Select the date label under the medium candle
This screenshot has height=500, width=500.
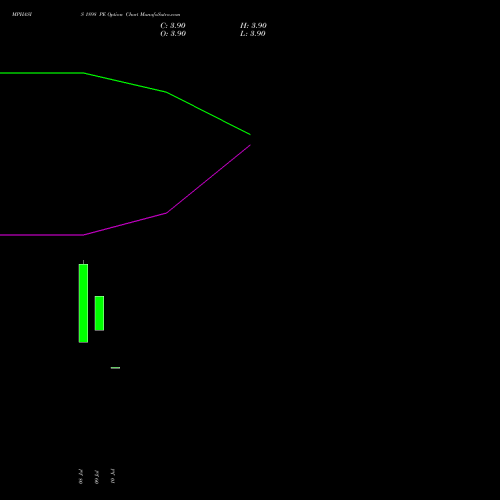(97, 477)
